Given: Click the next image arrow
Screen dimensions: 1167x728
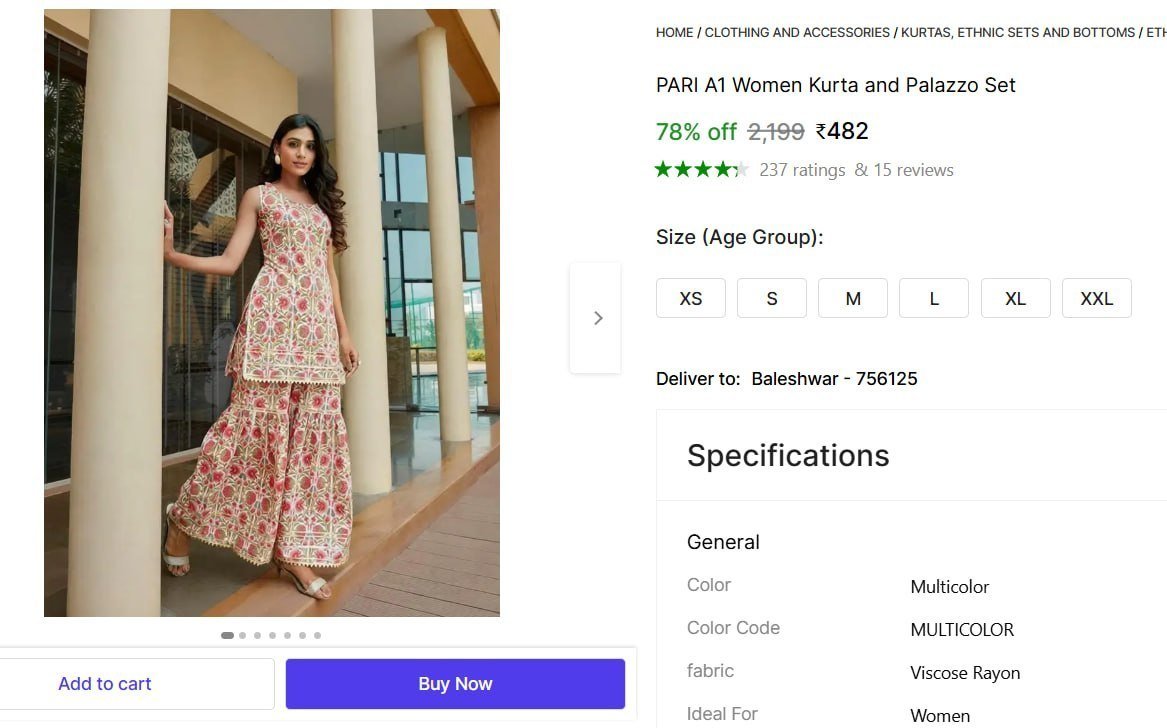Looking at the screenshot, I should click(597, 317).
